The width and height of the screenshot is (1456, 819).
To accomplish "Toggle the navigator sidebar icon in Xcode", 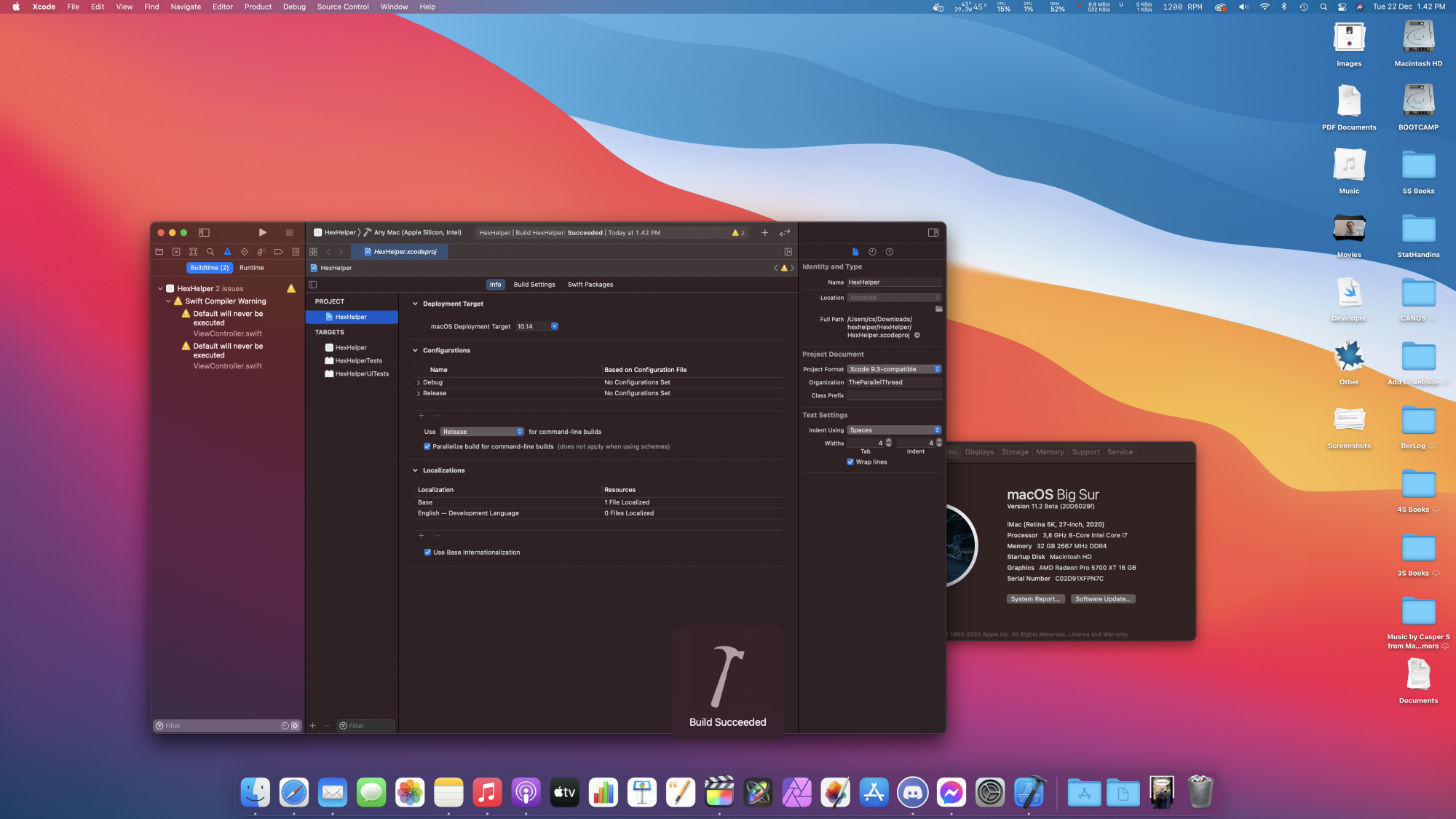I will tap(204, 232).
